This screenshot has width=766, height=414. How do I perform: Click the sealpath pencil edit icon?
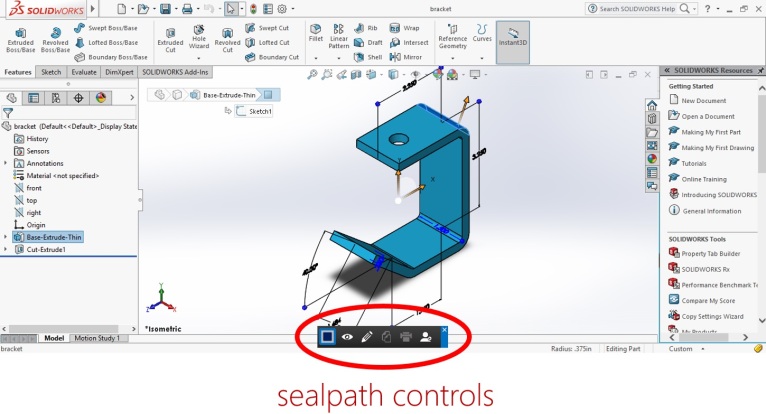point(366,337)
